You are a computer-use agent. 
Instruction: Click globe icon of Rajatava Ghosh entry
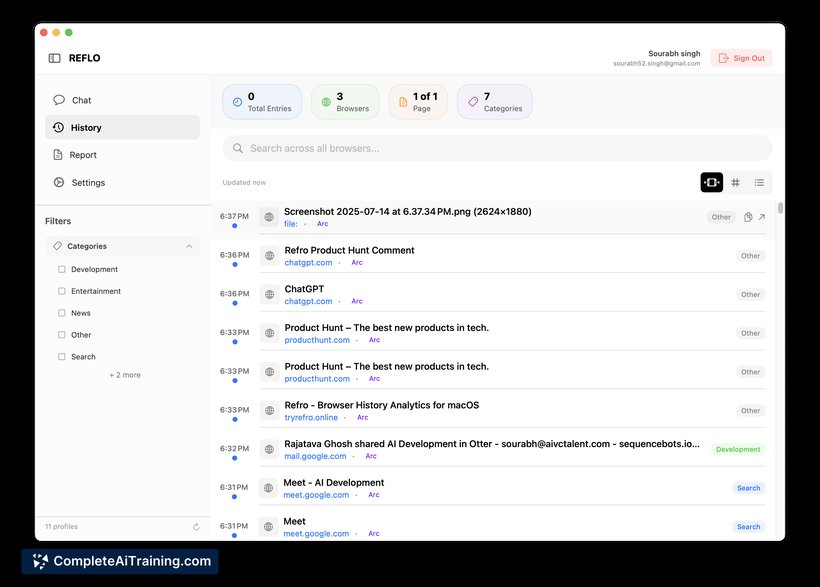pos(269,449)
